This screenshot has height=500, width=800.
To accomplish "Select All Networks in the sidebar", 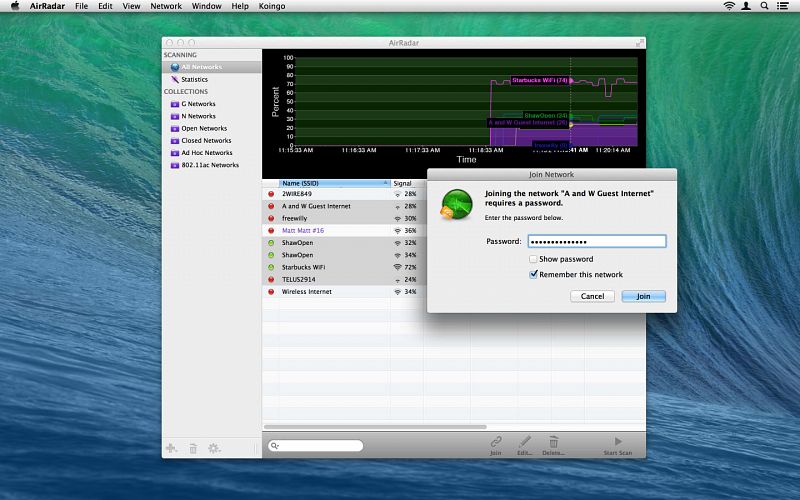I will pyautogui.click(x=201, y=67).
